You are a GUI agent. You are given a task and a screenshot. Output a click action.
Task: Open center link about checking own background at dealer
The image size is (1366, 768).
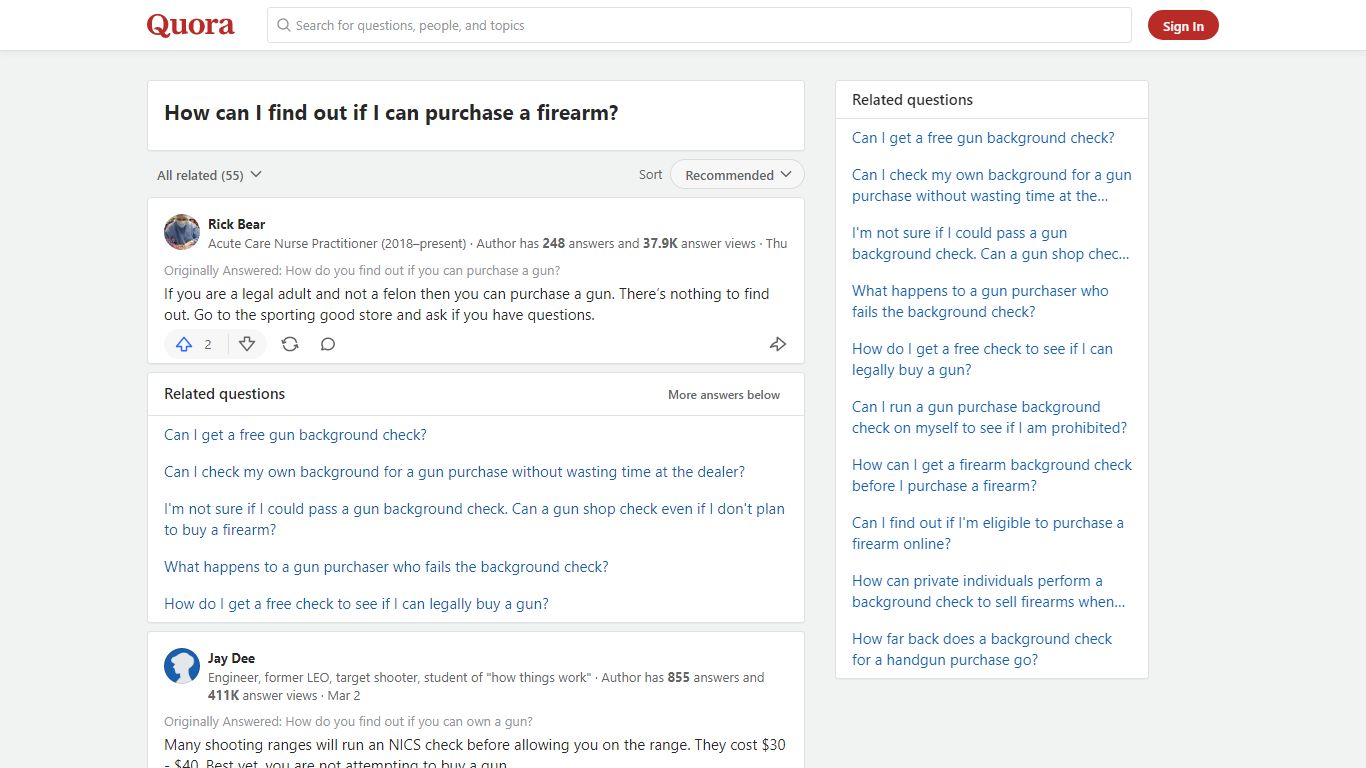point(454,472)
